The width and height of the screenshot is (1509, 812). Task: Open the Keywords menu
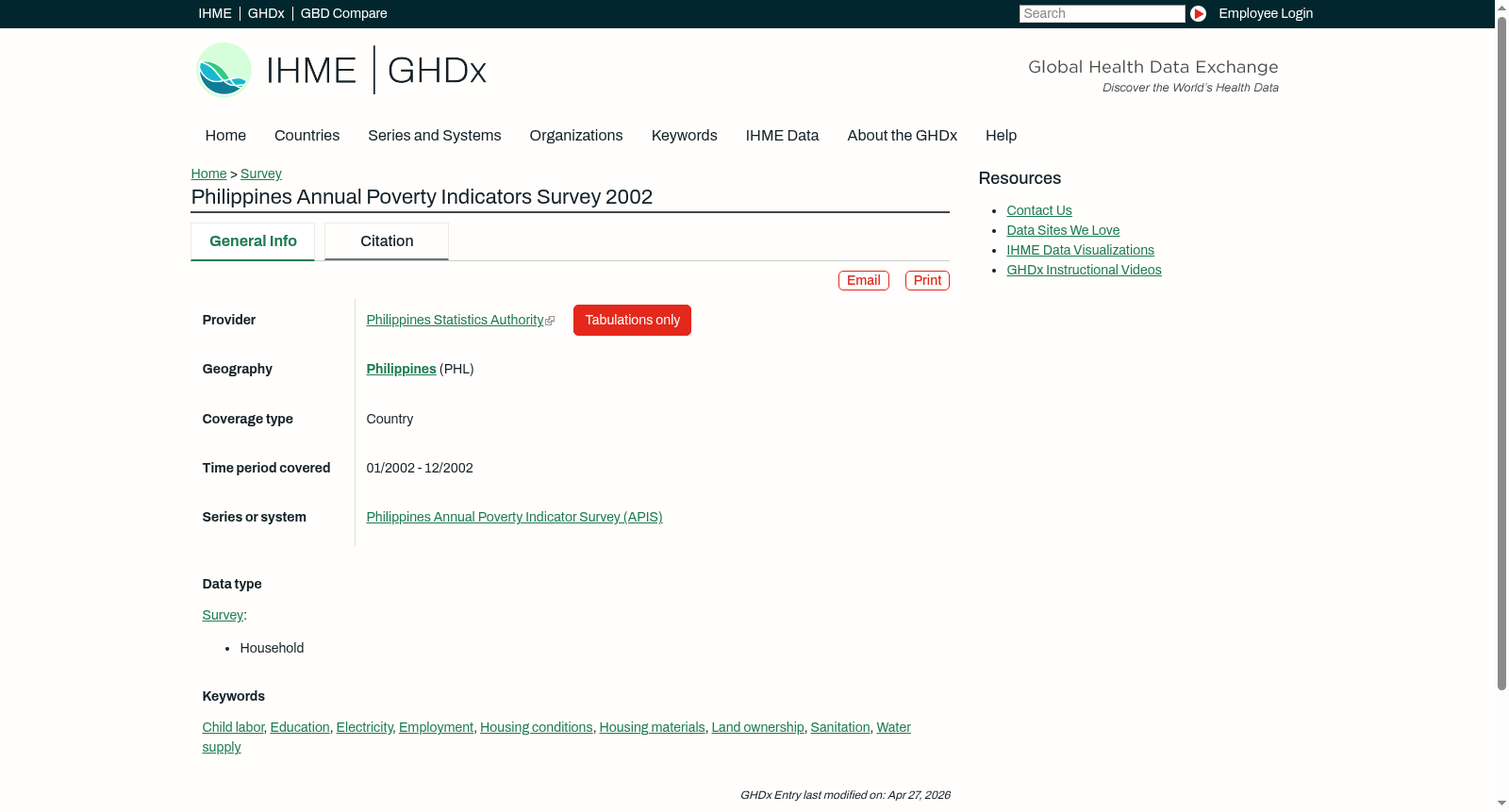tap(685, 135)
